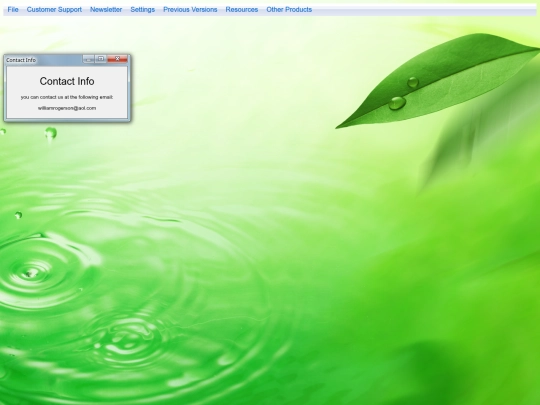Open the Other Products menu
The height and width of the screenshot is (405, 540).
click(x=289, y=10)
